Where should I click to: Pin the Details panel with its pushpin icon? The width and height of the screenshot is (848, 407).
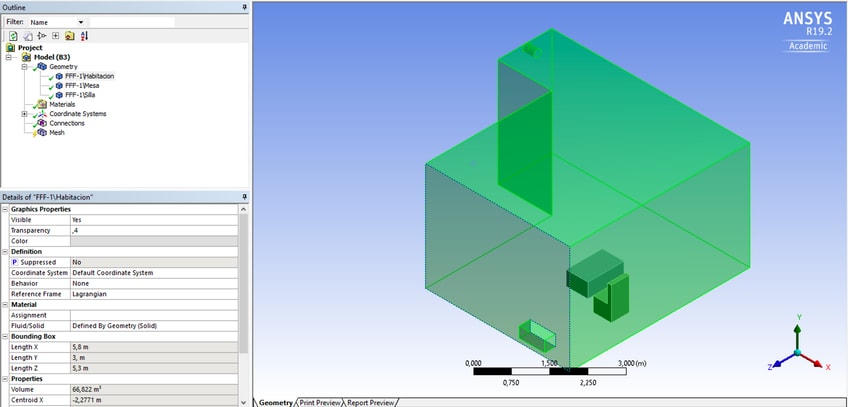(244, 197)
